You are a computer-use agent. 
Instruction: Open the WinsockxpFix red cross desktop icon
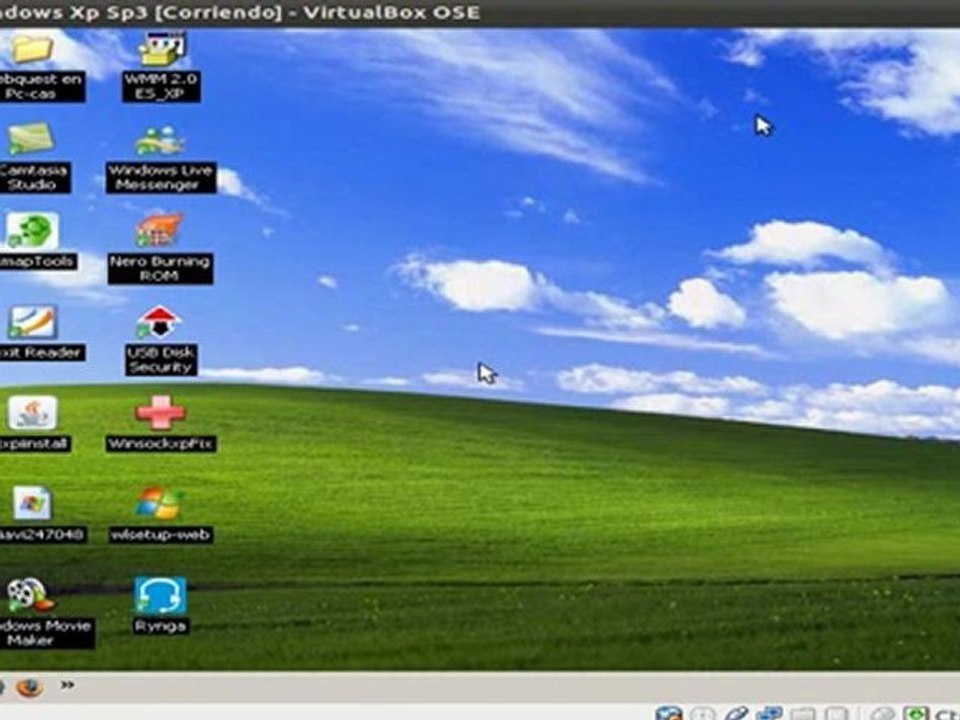point(160,413)
